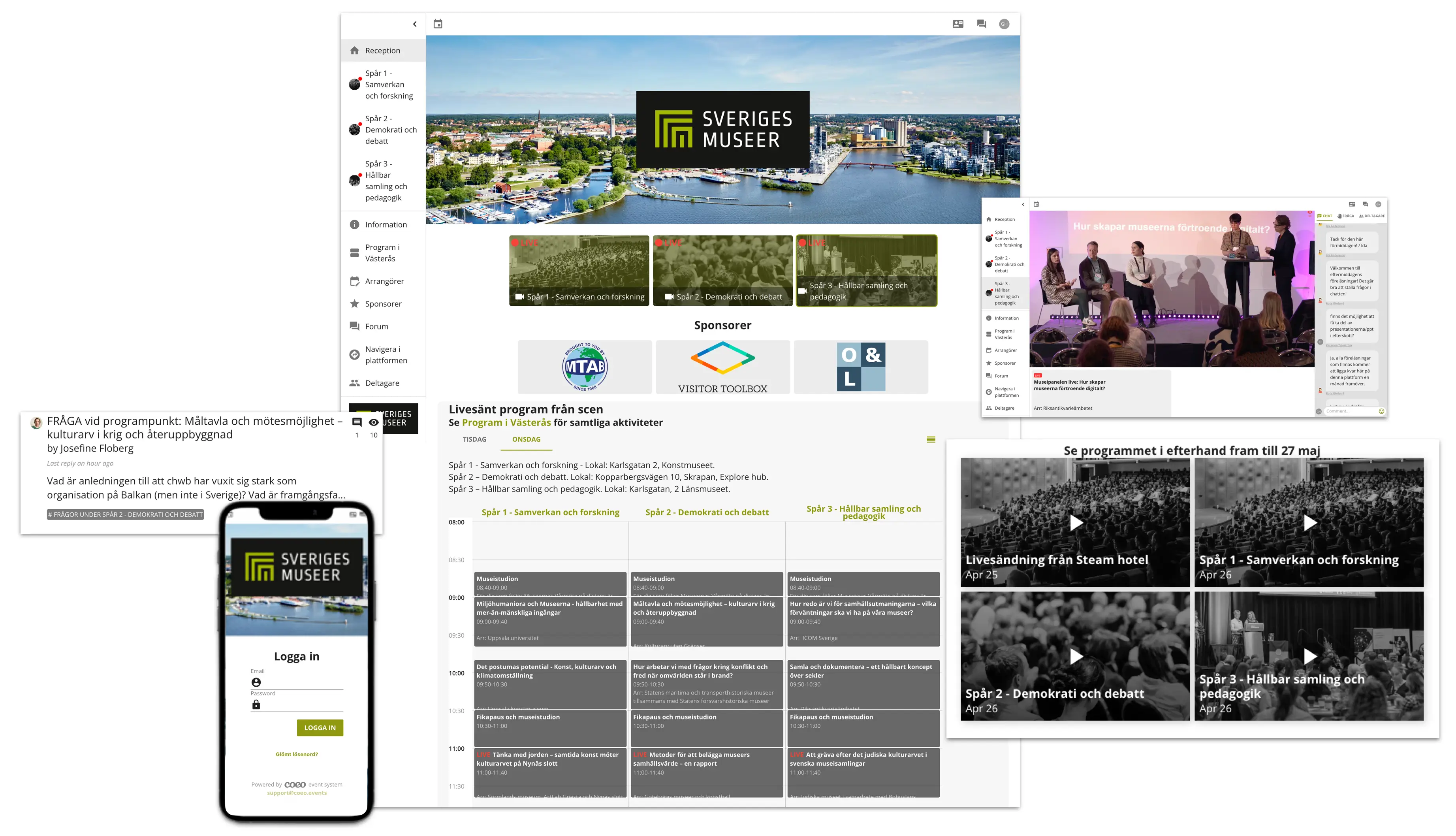This screenshot has width=1456, height=836.
Task: Open live session Att gräva efter det judiska kulturarvet
Action: coord(864,772)
